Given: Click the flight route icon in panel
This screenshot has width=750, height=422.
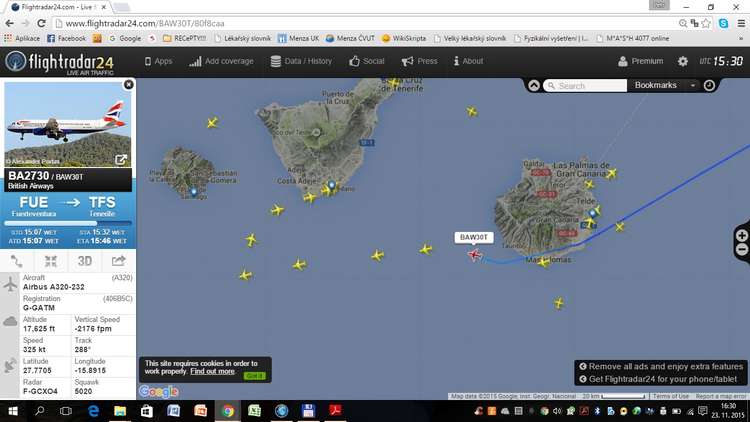Looking at the screenshot, I should 17,261.
